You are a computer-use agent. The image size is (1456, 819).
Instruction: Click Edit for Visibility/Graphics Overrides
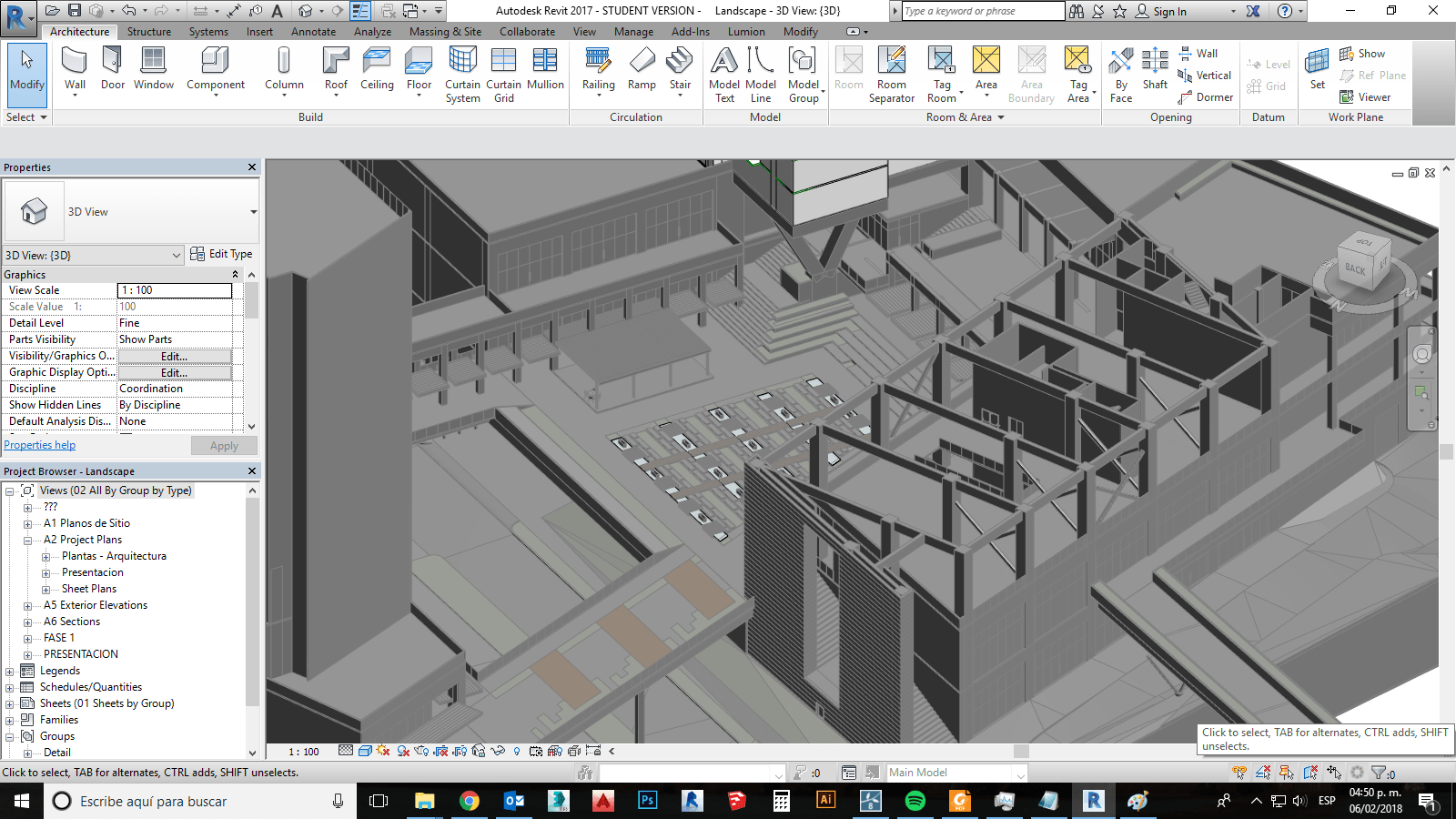tap(174, 357)
